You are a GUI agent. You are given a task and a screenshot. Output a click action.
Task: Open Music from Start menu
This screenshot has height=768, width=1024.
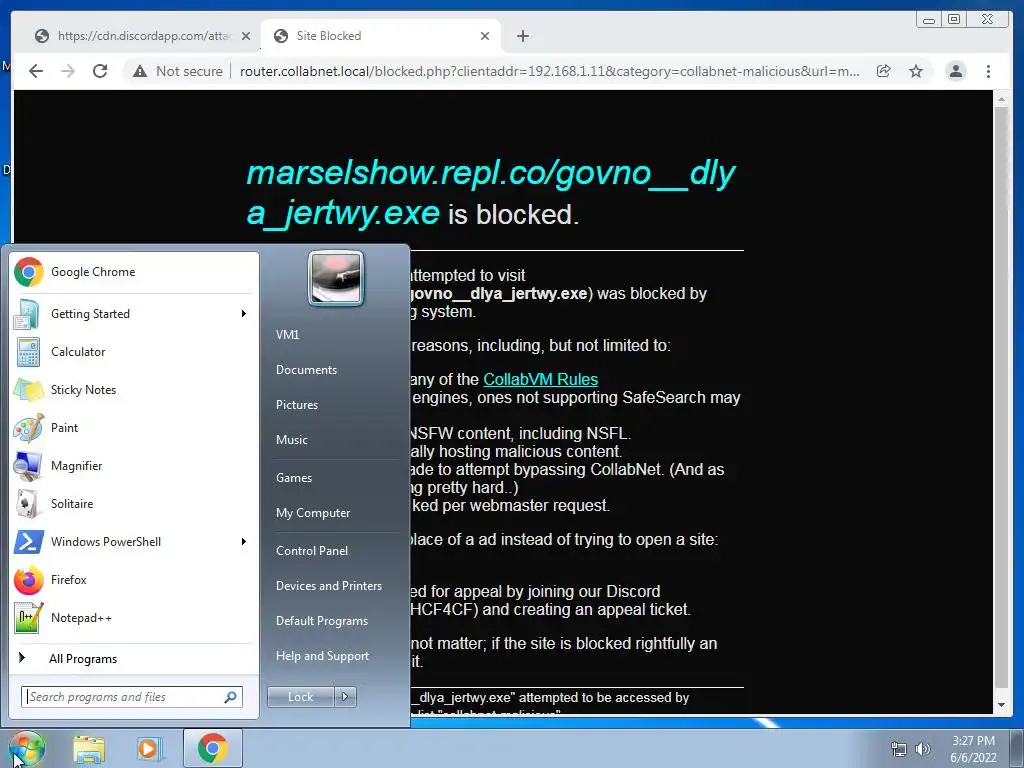coord(292,440)
